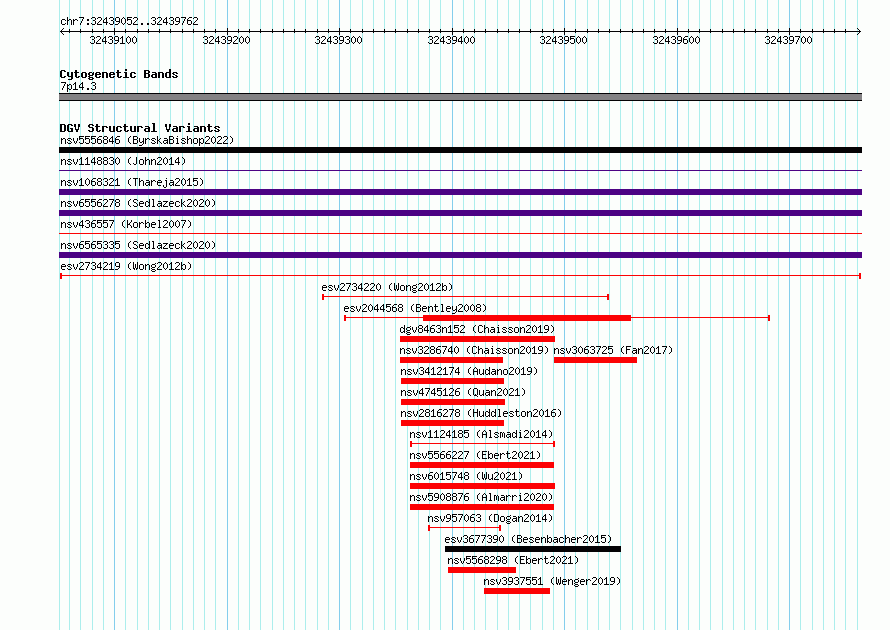Open nsv1068321 (Thareja2015) variant label
The width and height of the screenshot is (890, 630).
click(x=132, y=182)
